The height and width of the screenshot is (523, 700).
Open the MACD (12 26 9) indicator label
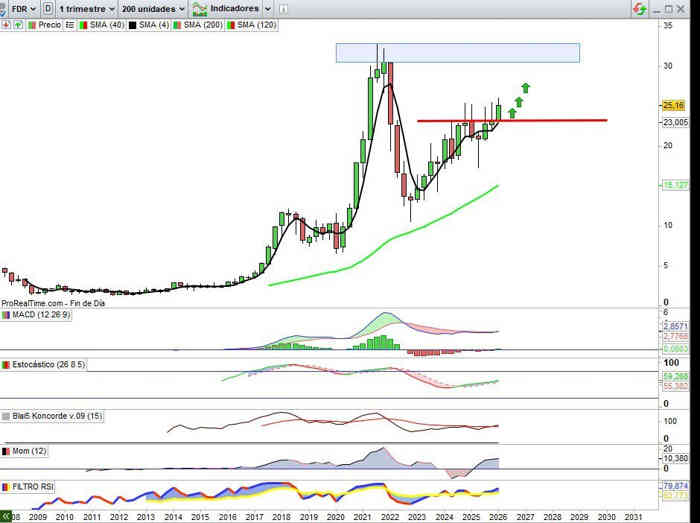click(41, 315)
